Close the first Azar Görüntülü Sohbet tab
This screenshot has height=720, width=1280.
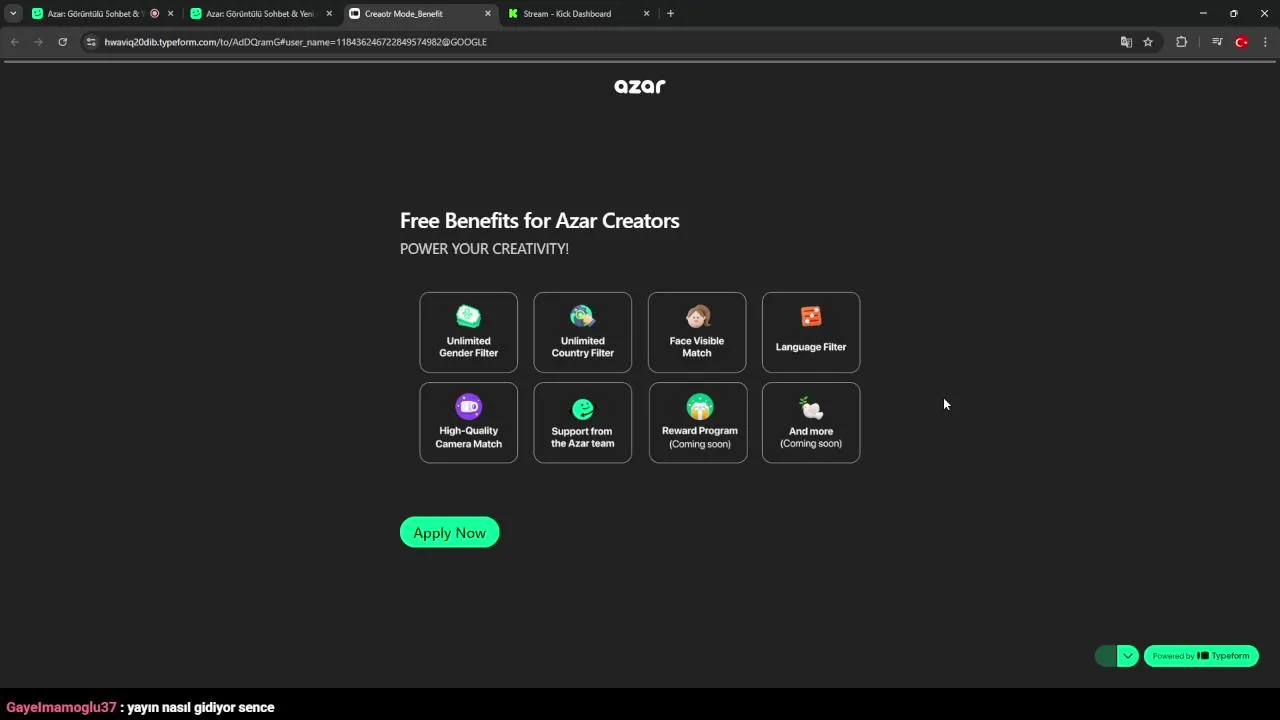click(170, 14)
